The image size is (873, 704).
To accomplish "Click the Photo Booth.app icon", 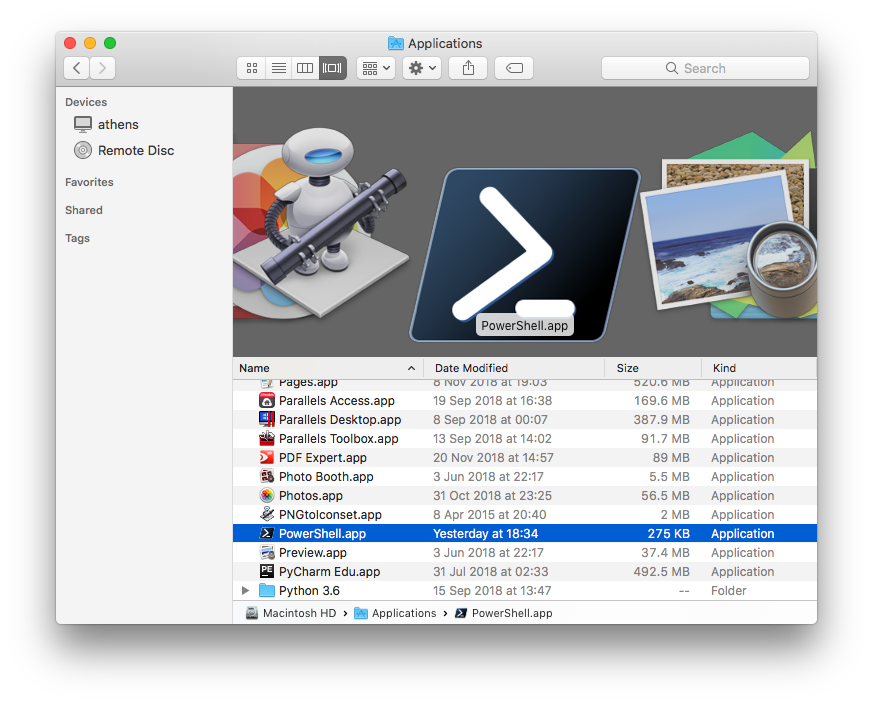I will (267, 476).
